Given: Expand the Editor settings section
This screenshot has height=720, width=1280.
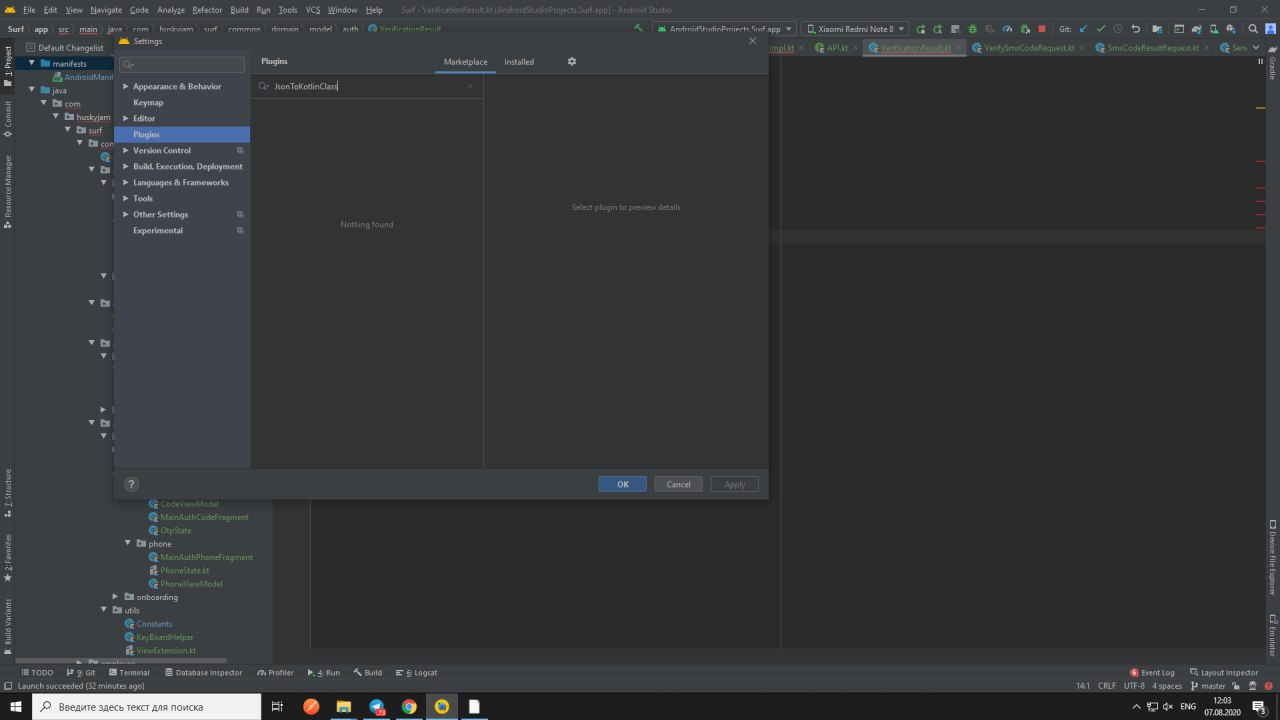Looking at the screenshot, I should click(x=126, y=119).
